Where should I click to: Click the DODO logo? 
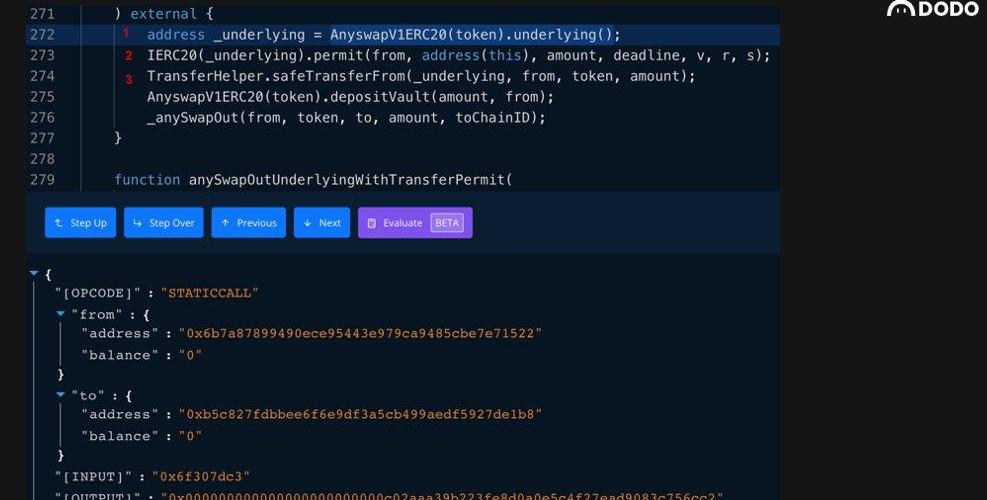click(933, 10)
